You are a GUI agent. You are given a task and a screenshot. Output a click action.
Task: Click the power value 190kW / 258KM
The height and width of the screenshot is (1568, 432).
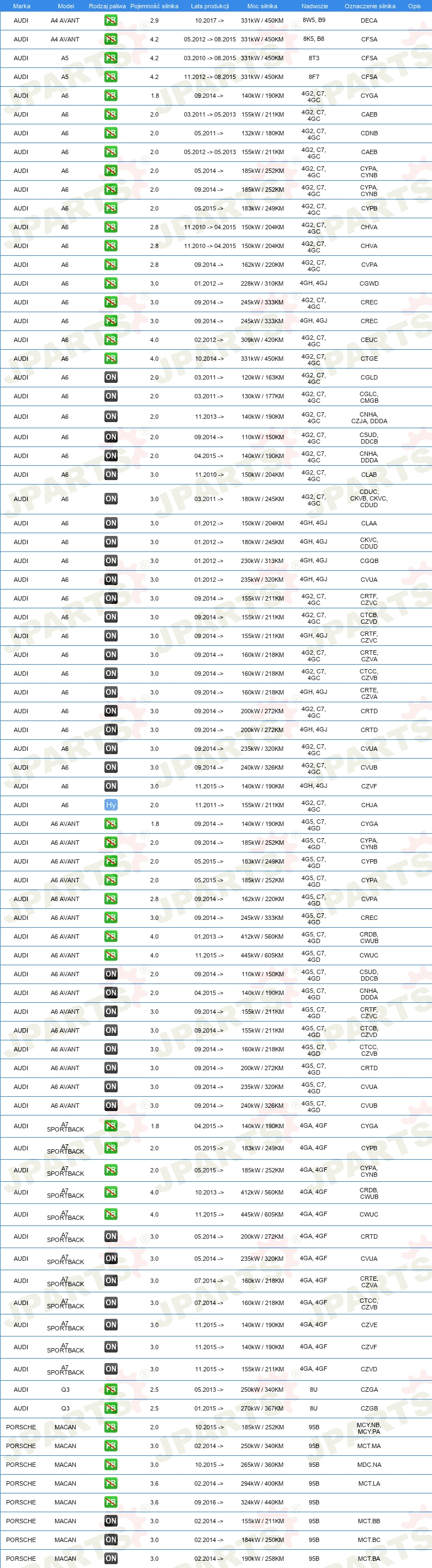pos(262,1559)
